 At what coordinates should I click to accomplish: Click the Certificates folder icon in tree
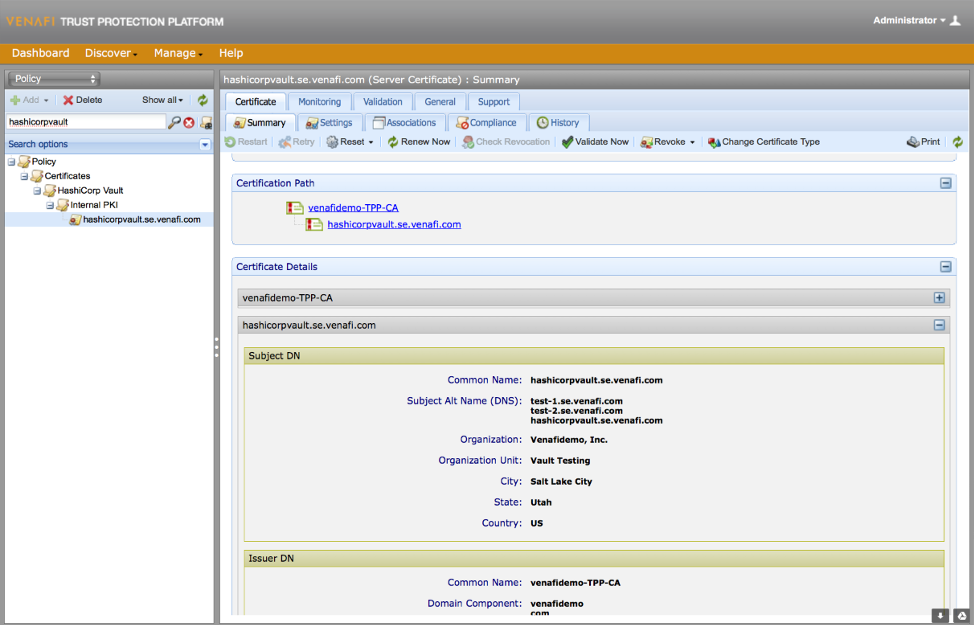[x=37, y=176]
